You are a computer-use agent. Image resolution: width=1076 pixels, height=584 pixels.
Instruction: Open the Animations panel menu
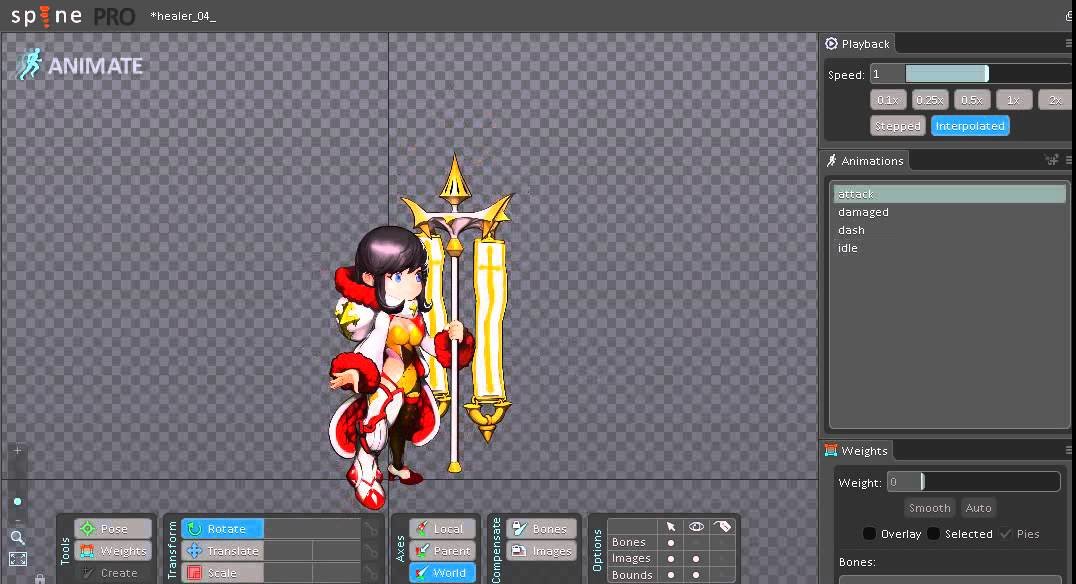tap(1068, 160)
